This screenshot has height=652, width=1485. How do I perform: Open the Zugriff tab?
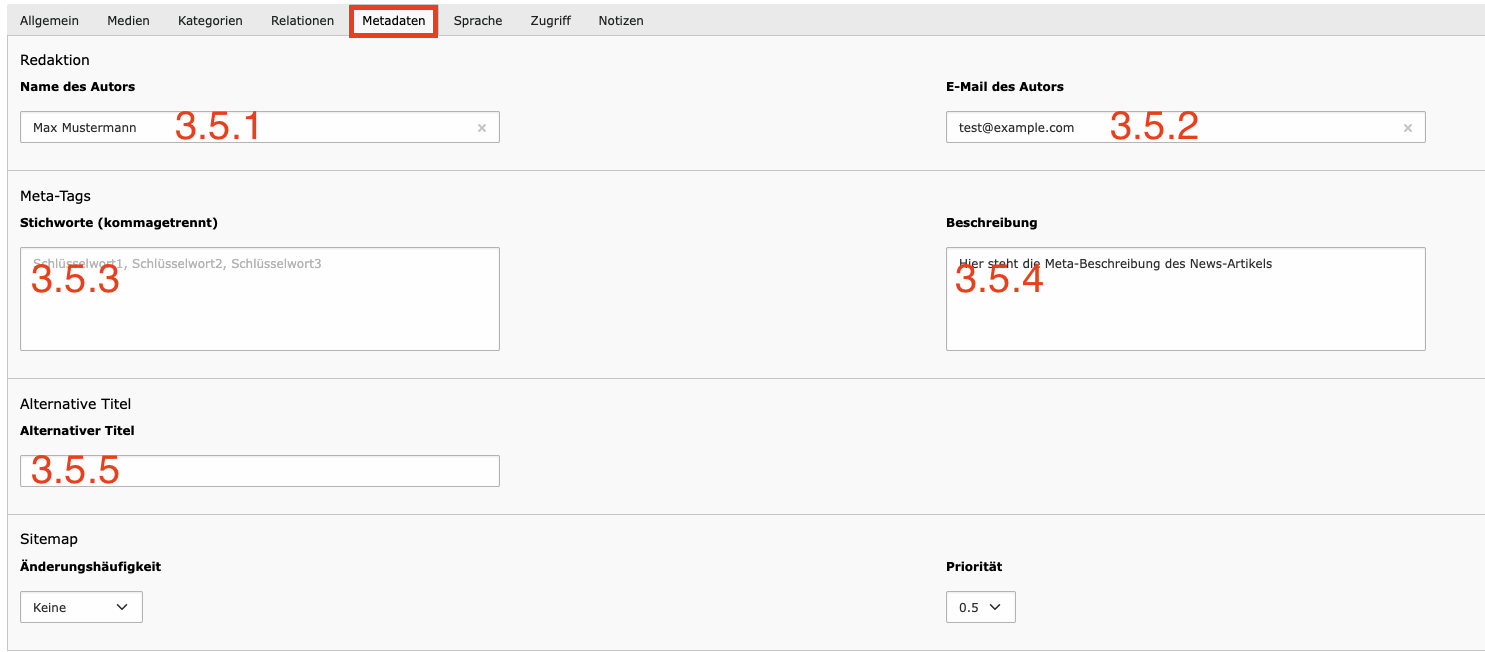click(550, 21)
